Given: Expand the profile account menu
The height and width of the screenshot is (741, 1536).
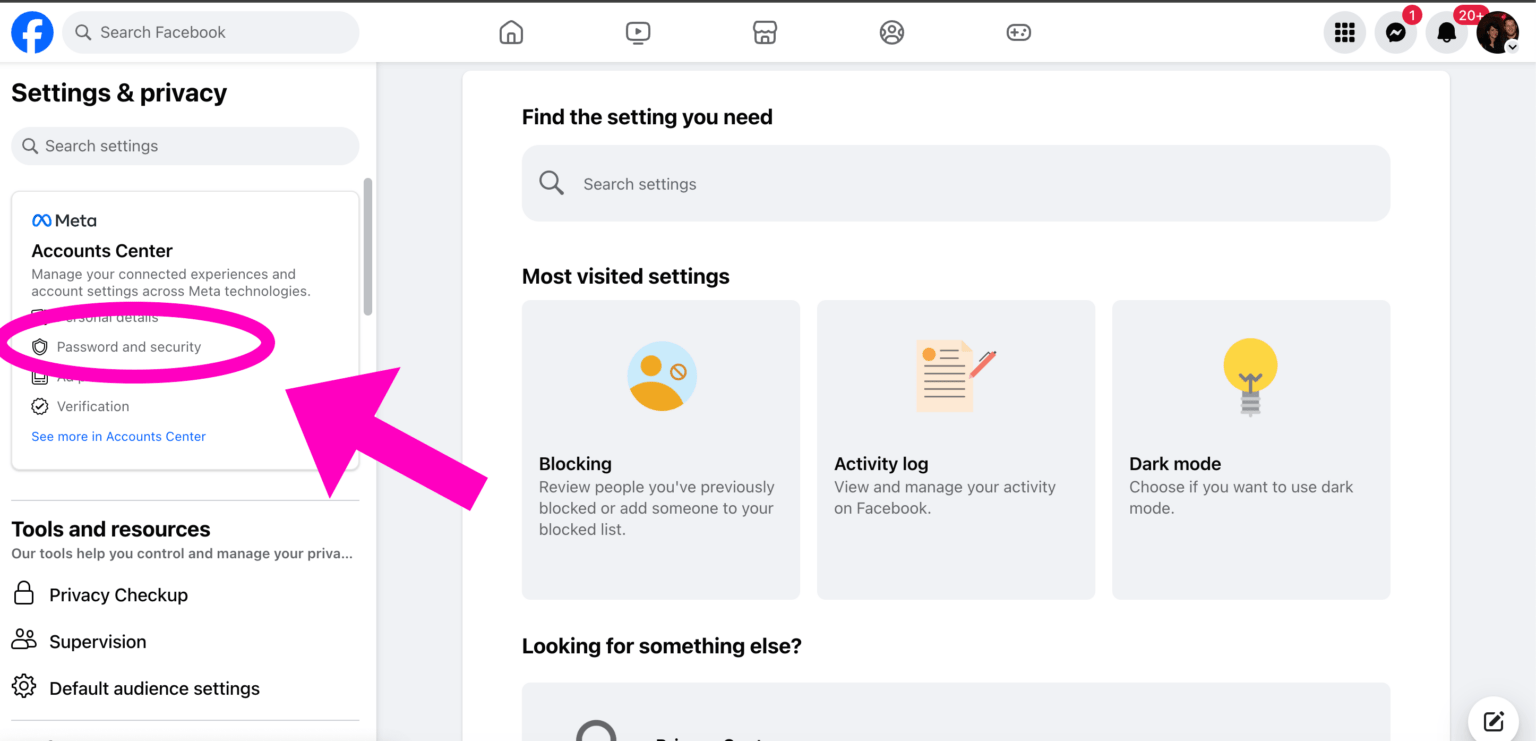Looking at the screenshot, I should pyautogui.click(x=1497, y=33).
